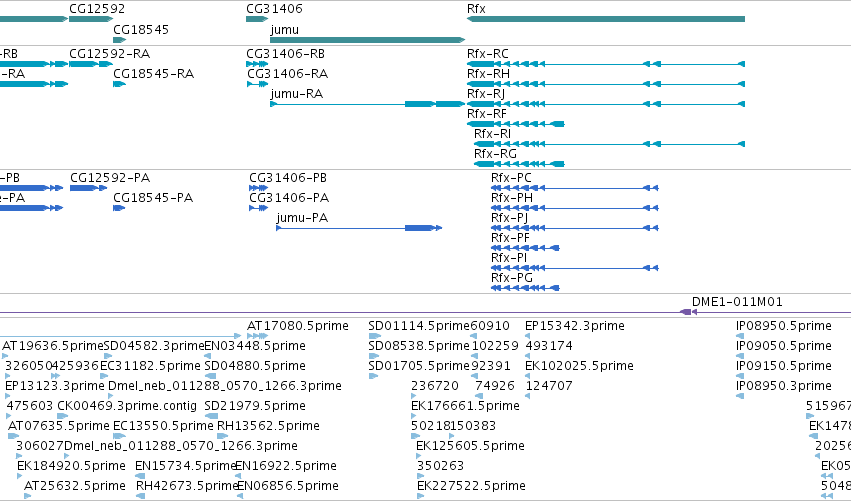Click EST AT25632.5prime
The width and height of the screenshot is (851, 501).
tap(74, 486)
